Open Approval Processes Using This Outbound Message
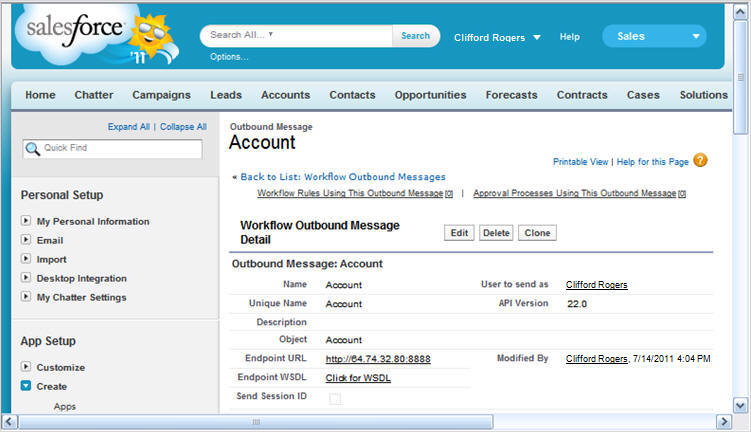This screenshot has width=751, height=432. coord(580,193)
